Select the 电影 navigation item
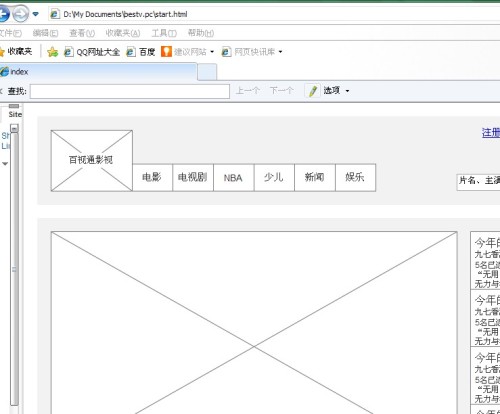Viewport: 500px width, 414px height. click(x=152, y=177)
